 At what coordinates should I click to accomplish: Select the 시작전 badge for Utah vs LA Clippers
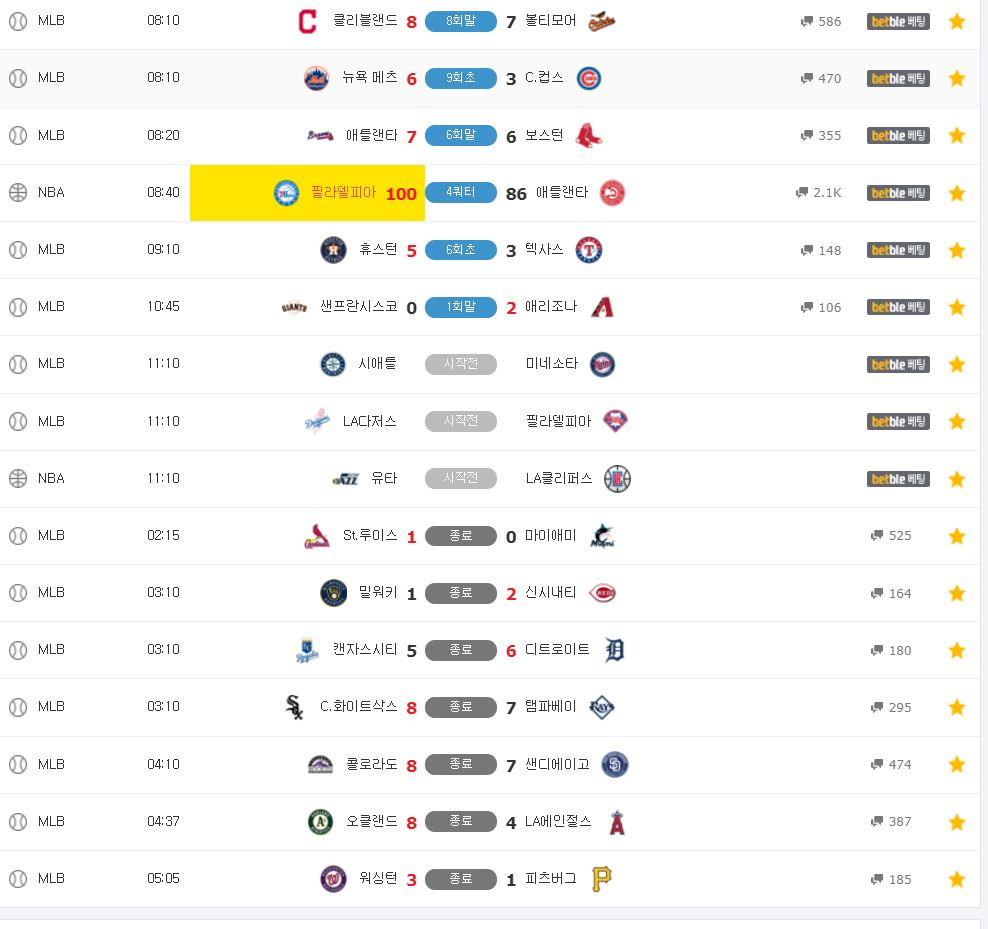(x=461, y=478)
